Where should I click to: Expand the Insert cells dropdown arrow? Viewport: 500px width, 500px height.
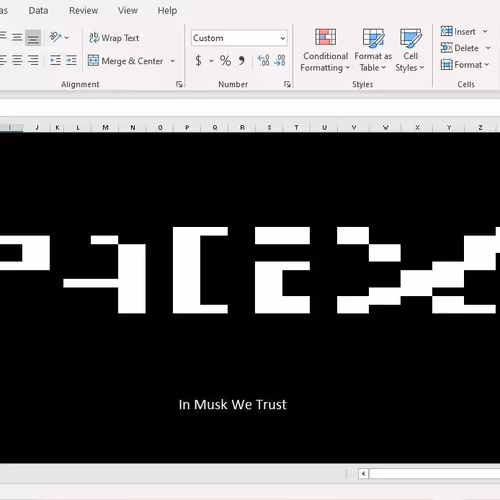(x=485, y=31)
